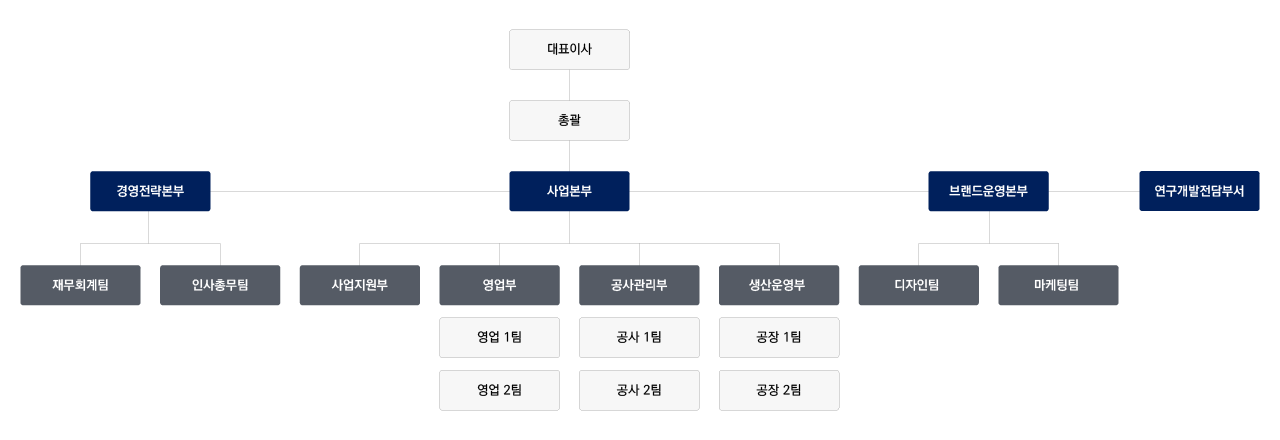The height and width of the screenshot is (440, 1280).
Task: Click the 공사관리부 department box
Action: tap(639, 285)
